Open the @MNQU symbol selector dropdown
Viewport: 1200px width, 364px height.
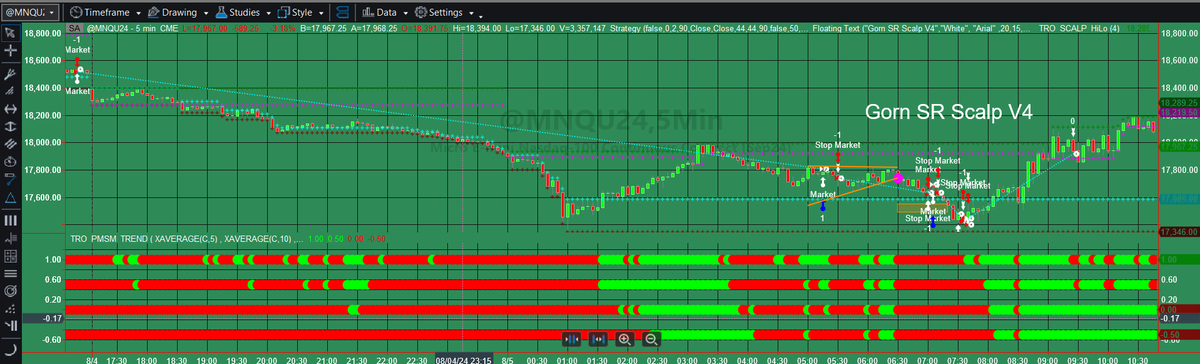pos(31,13)
